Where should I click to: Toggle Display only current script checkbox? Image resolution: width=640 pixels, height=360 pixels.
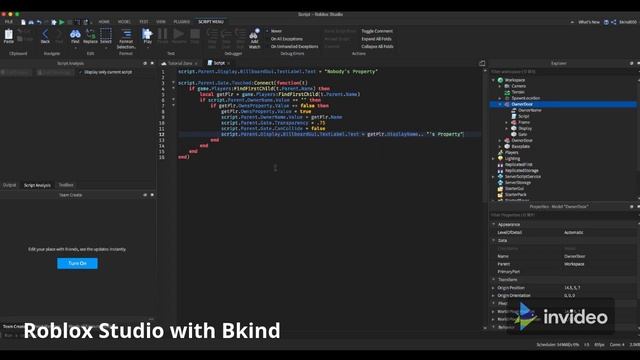[80, 72]
